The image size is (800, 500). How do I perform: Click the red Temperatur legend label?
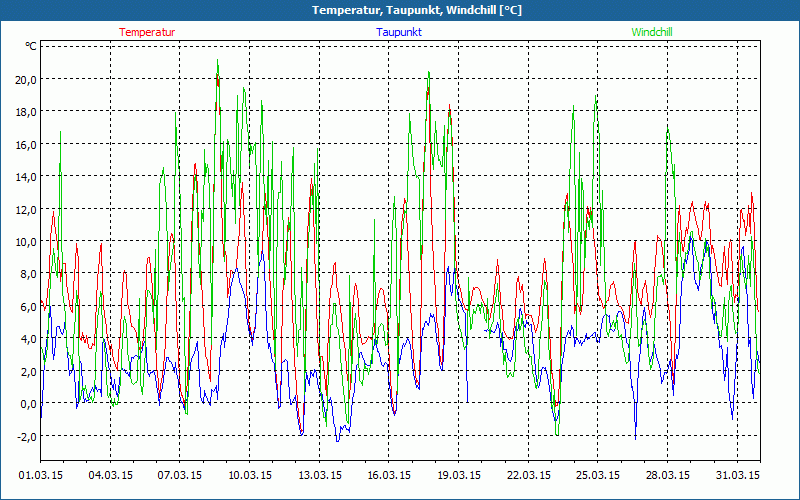(x=147, y=32)
